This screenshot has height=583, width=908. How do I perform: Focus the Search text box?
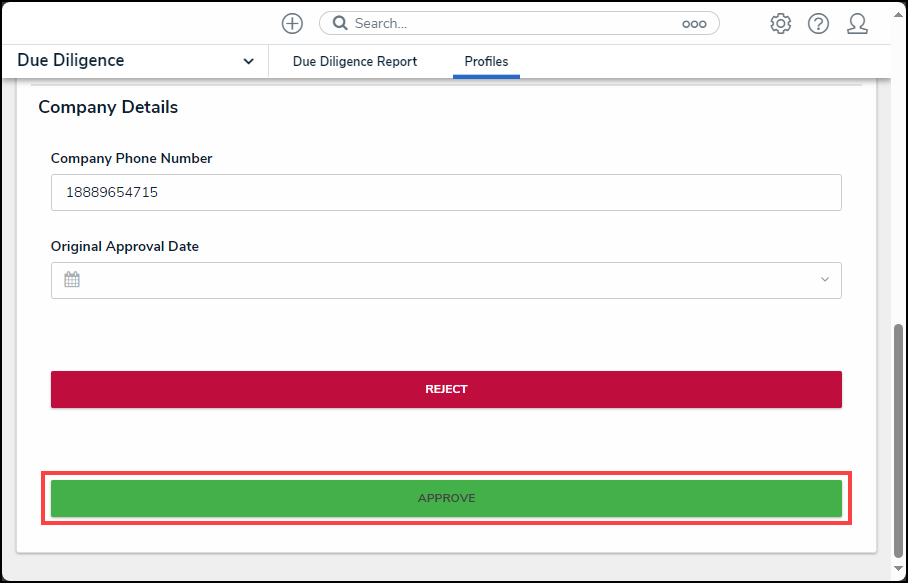[x=510, y=24]
